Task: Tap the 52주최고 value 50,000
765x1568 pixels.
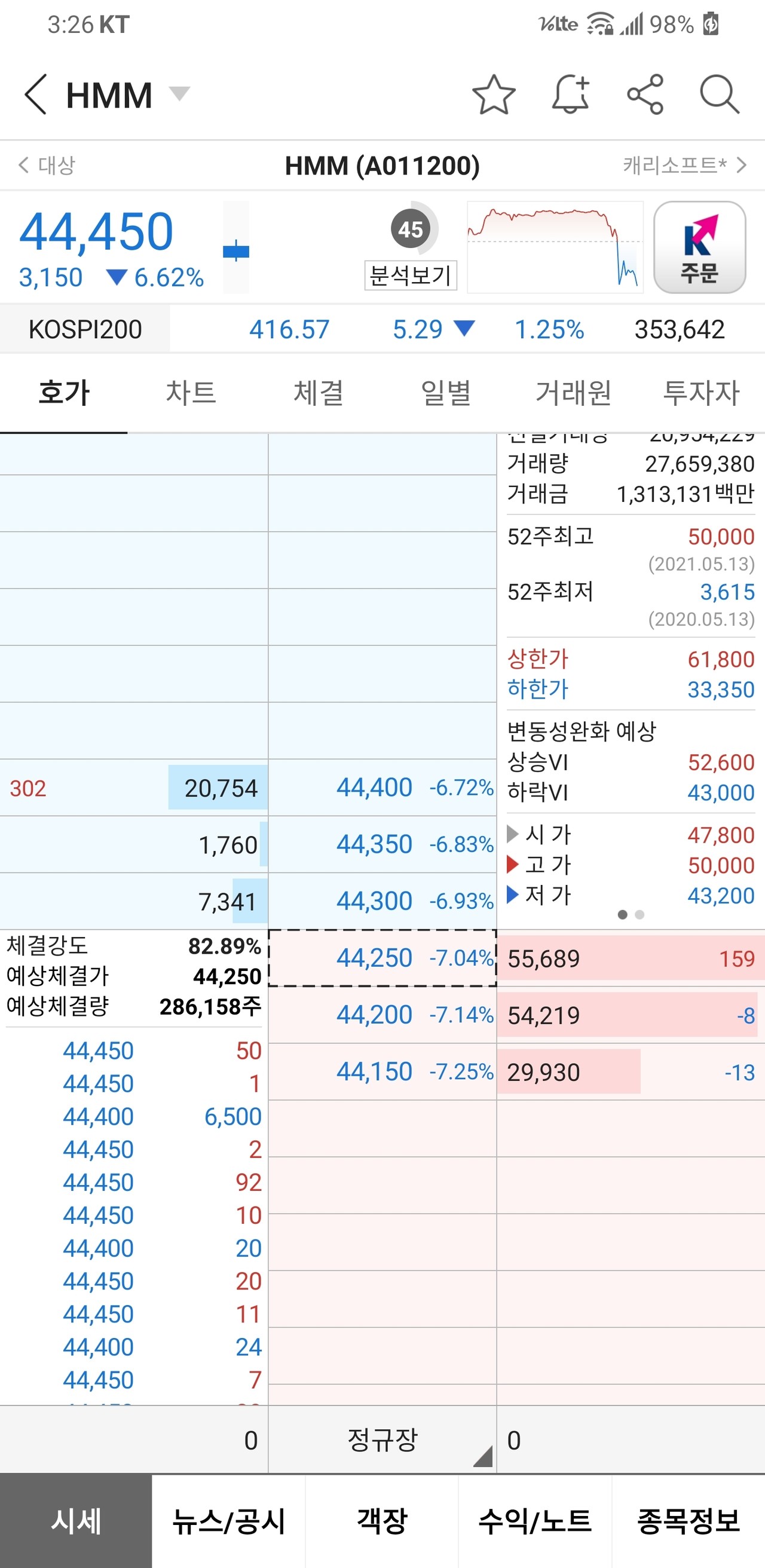Action: click(x=721, y=536)
